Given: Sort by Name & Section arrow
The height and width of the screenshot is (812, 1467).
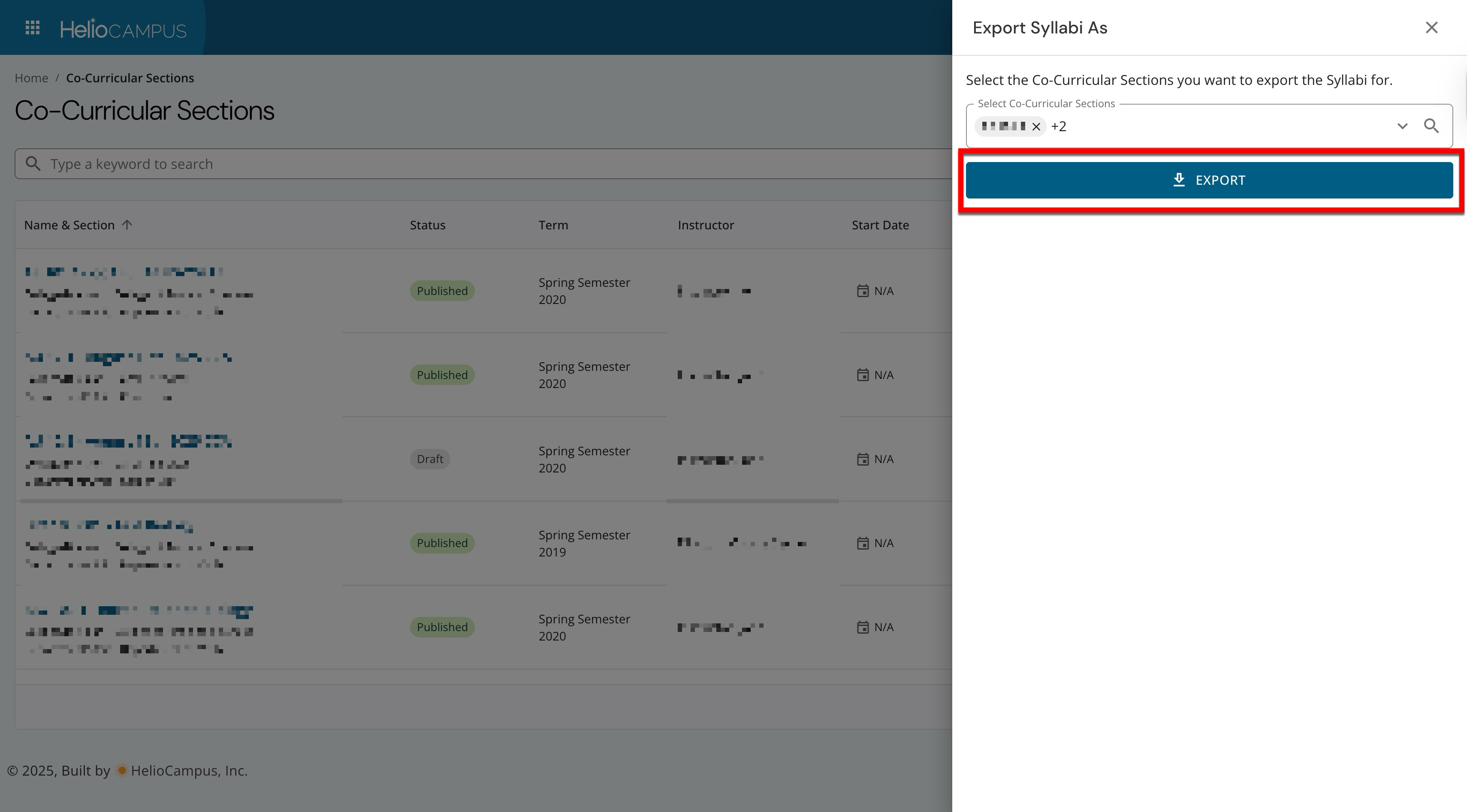Looking at the screenshot, I should (x=127, y=225).
